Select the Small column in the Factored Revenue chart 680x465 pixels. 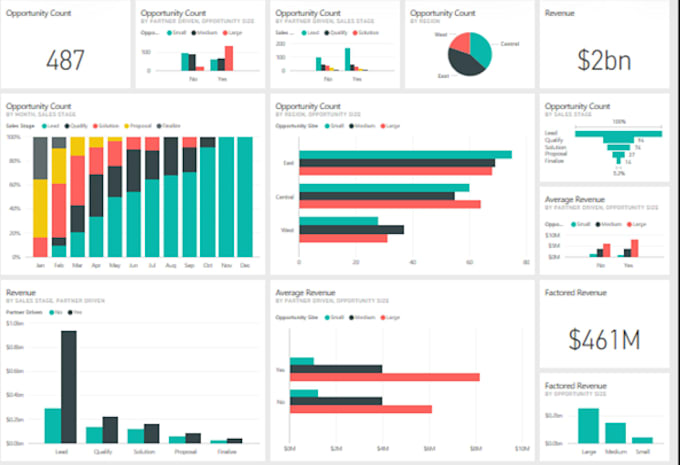(x=642, y=440)
